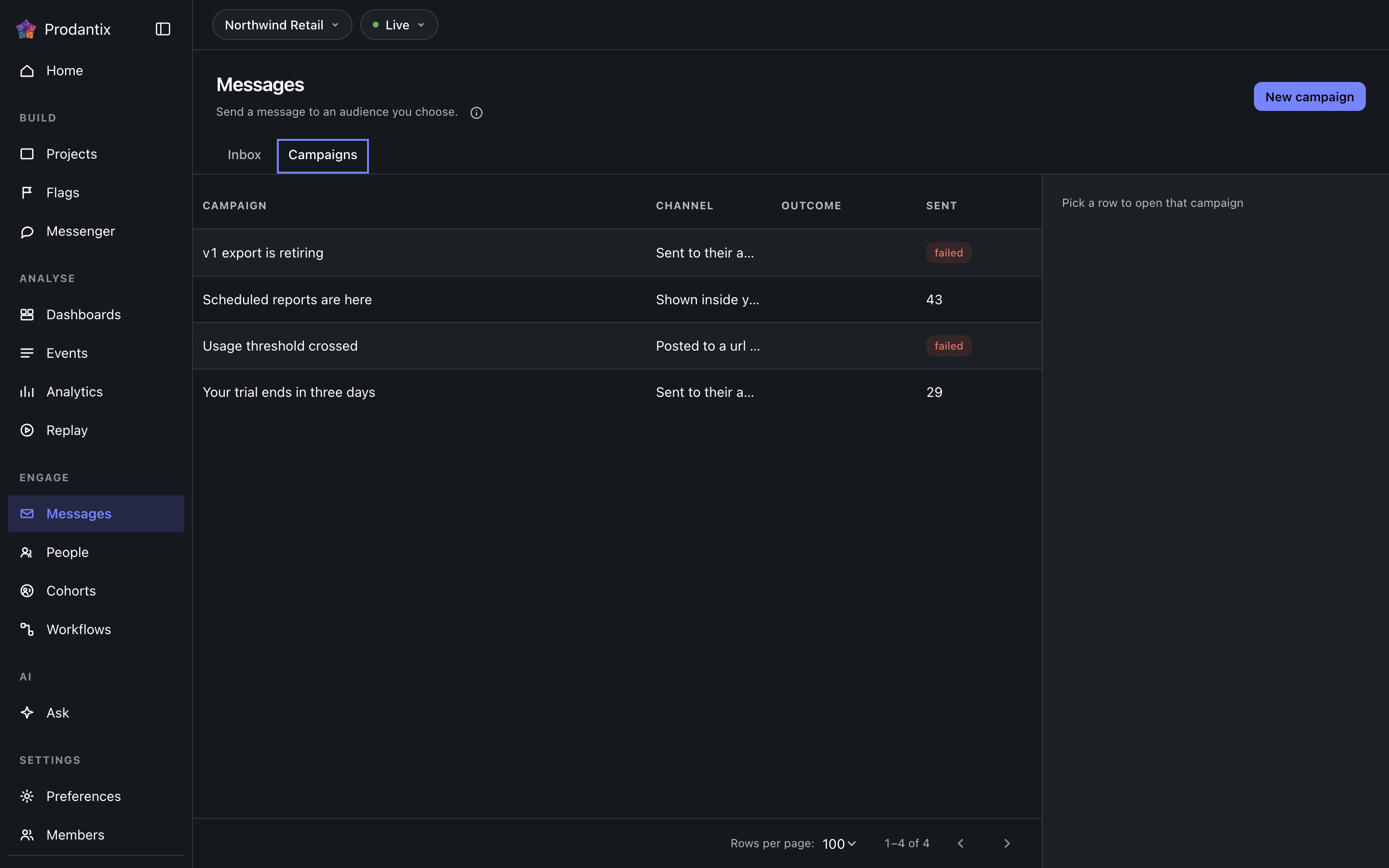Click the Preferences gear icon
Screen dimensions: 1389x868
[x=27, y=796]
